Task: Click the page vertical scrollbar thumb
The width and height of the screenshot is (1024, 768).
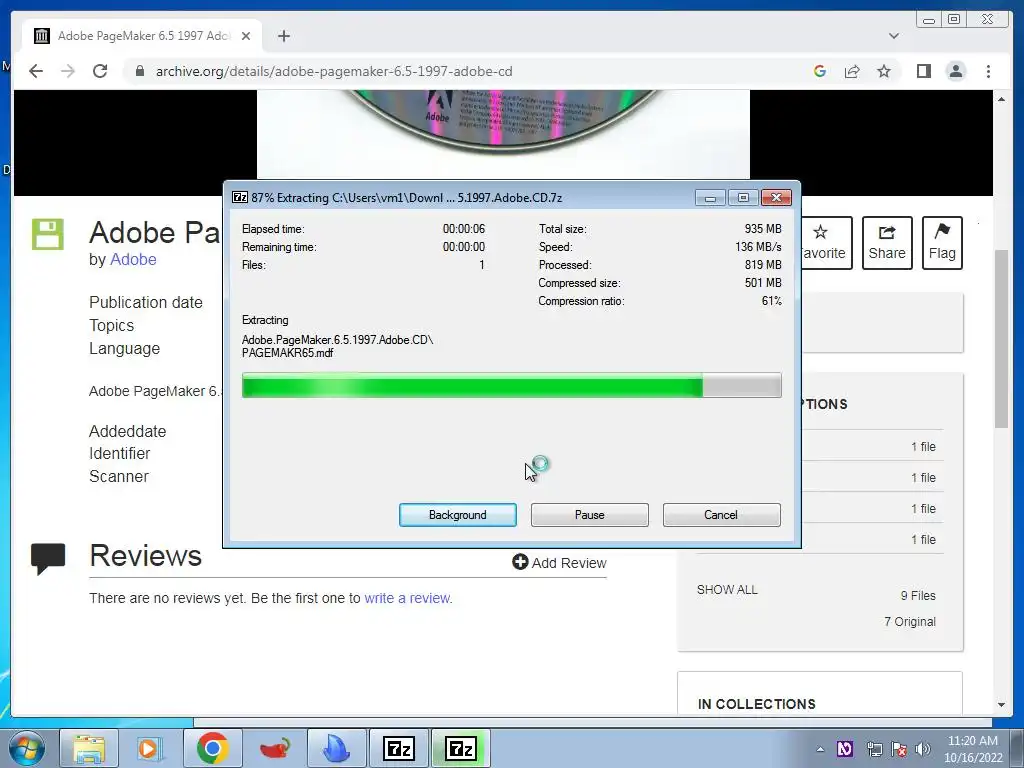Action: 1002,338
